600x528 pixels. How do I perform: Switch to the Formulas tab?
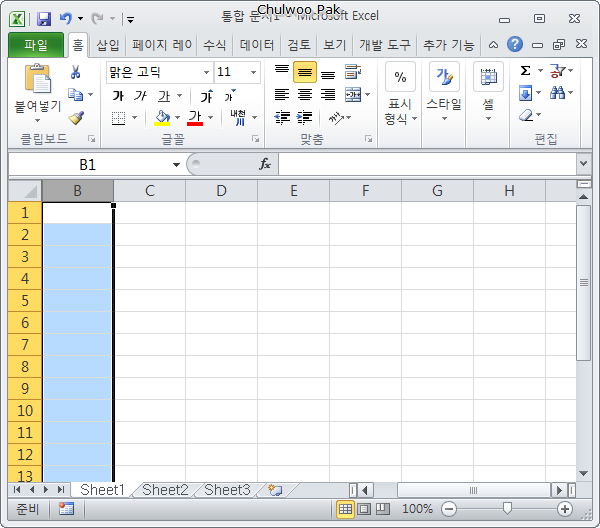(x=214, y=45)
